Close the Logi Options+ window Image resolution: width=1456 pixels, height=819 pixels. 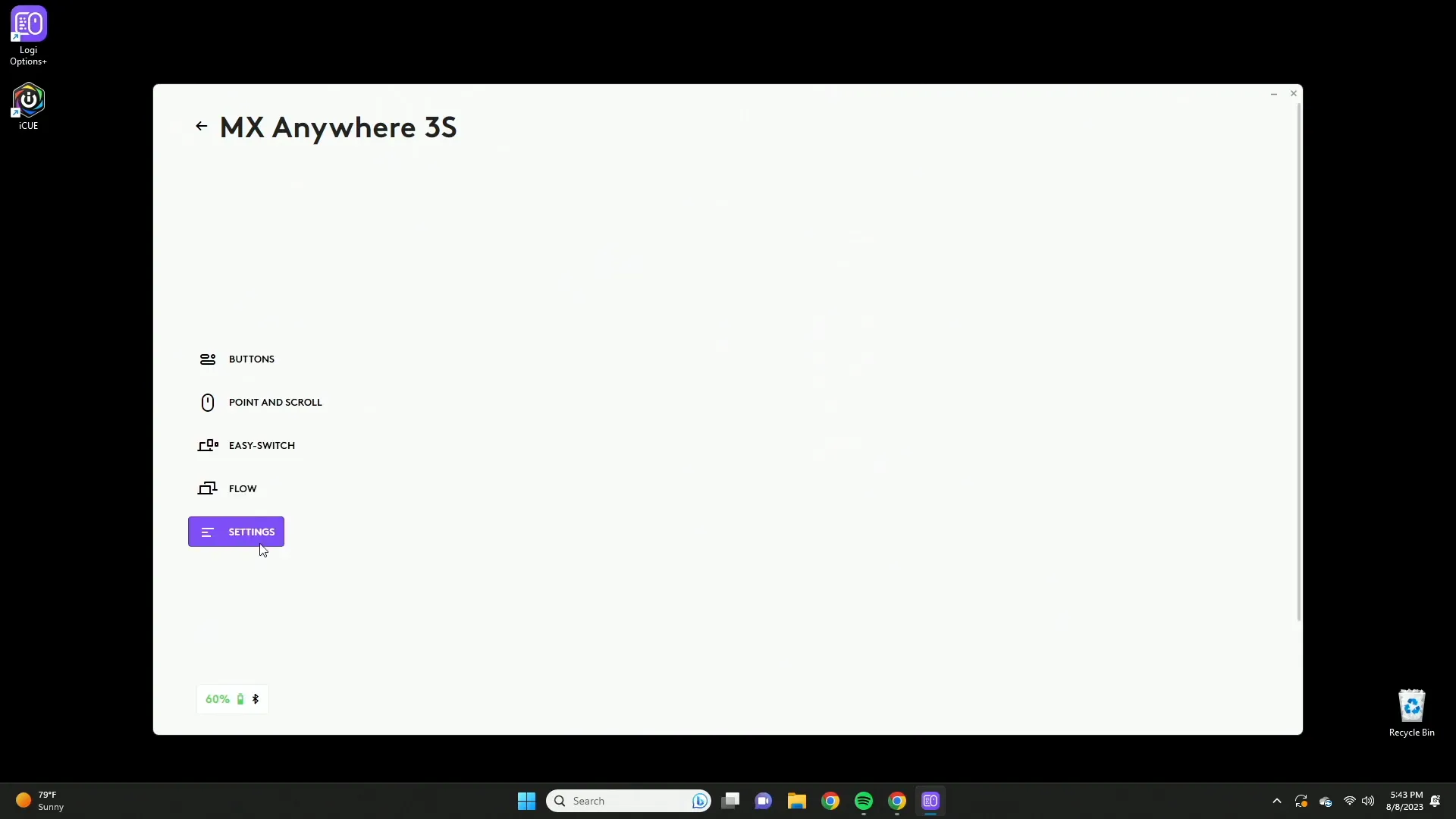tap(1294, 94)
